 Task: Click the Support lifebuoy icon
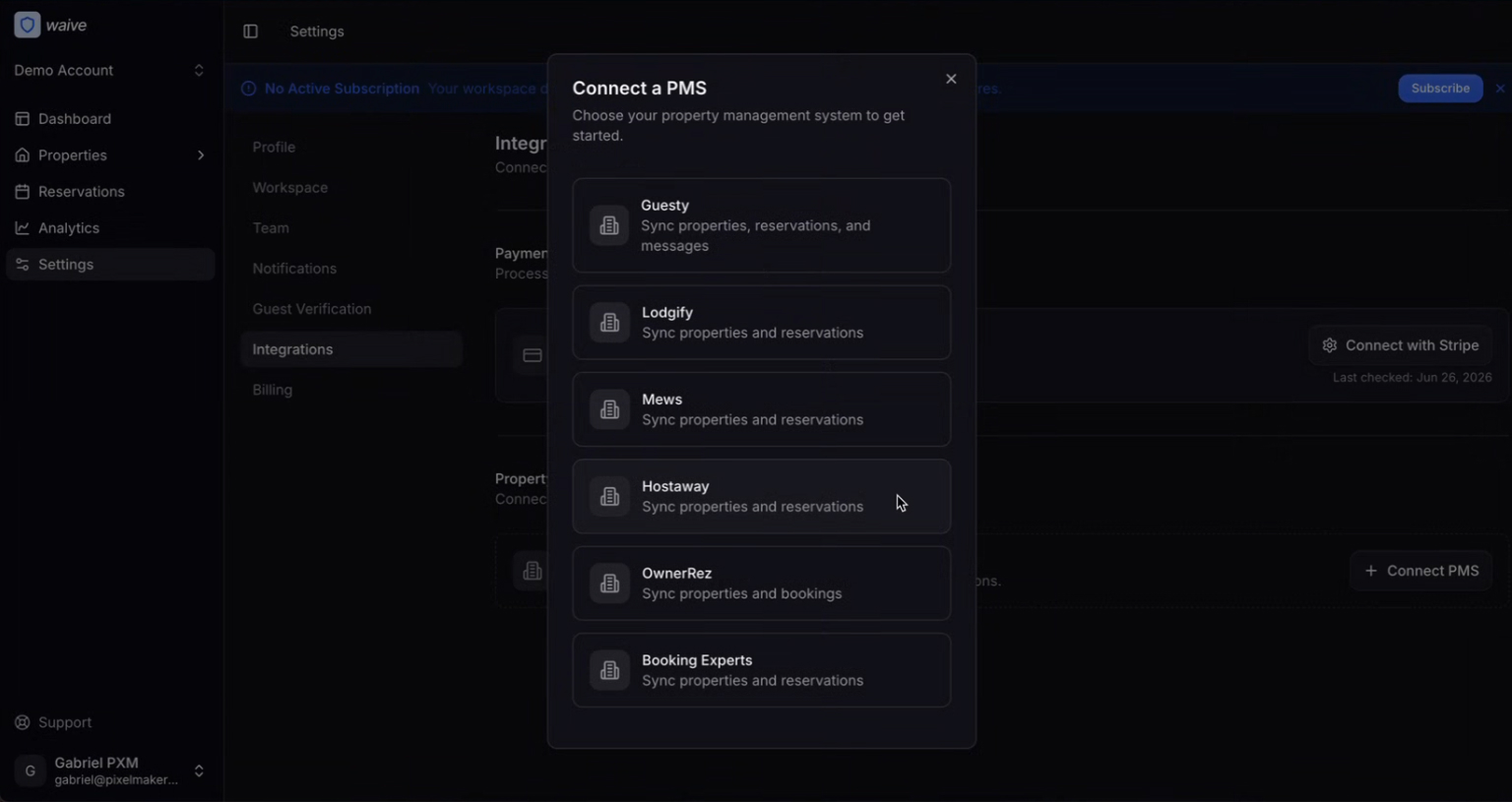(22, 722)
